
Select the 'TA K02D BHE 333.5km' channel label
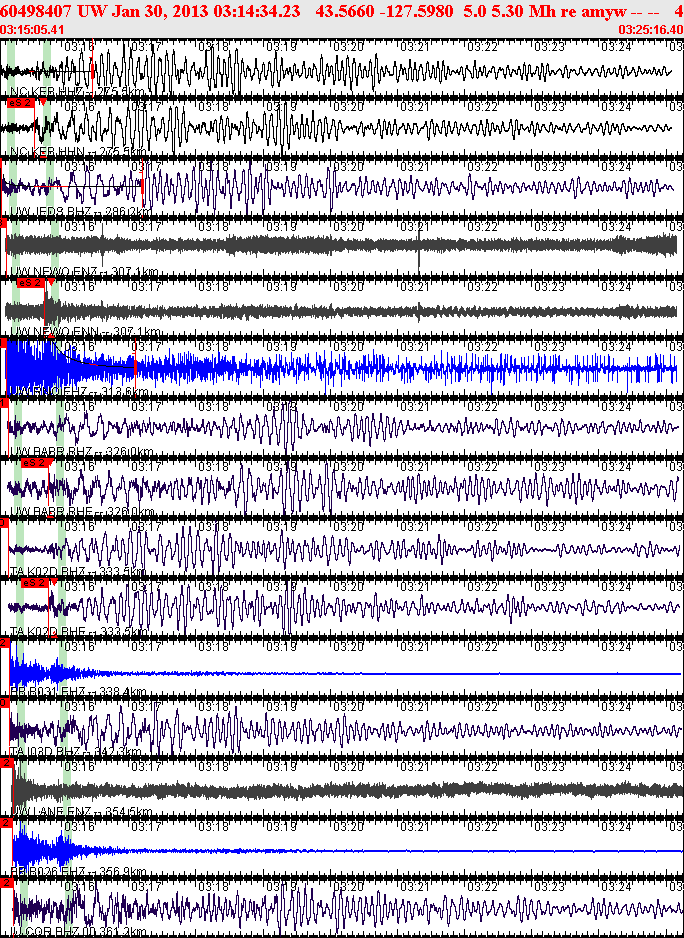click(x=78, y=631)
